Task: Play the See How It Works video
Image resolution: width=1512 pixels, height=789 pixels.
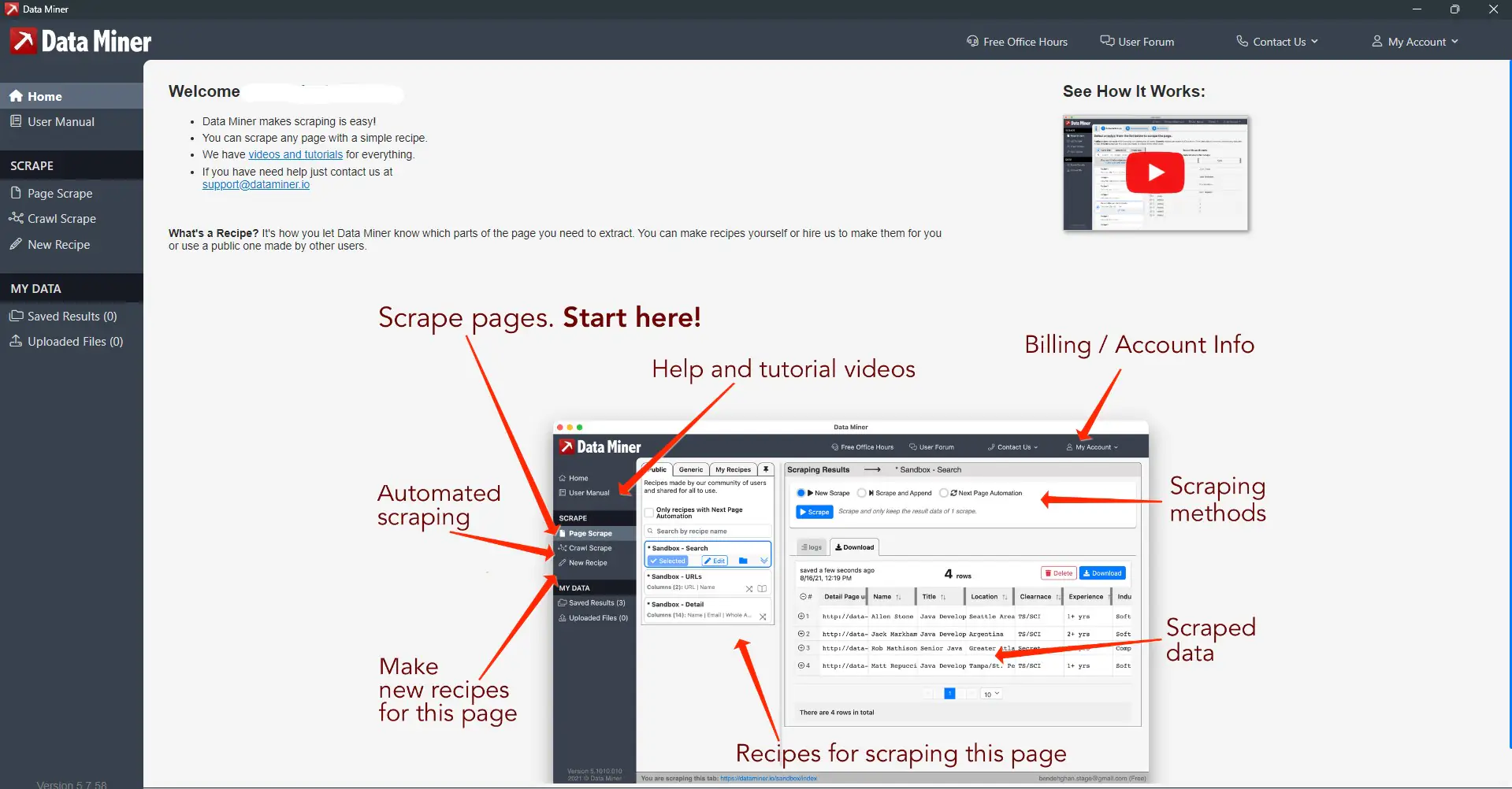Action: (x=1155, y=172)
